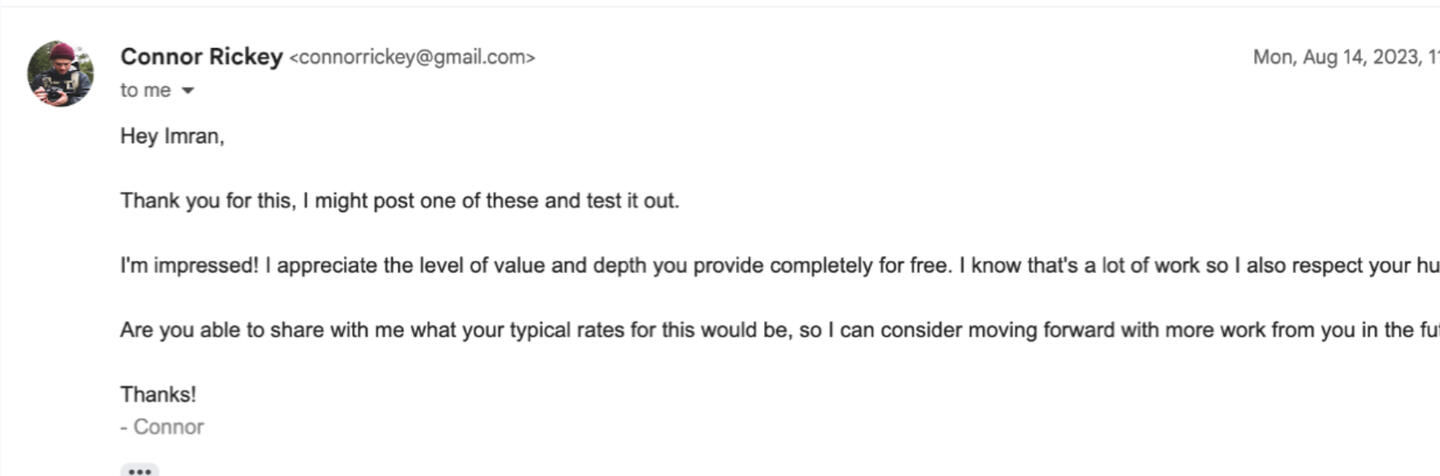Click the sentence starting "Thank you for this"
This screenshot has width=1440, height=476.
(399, 201)
